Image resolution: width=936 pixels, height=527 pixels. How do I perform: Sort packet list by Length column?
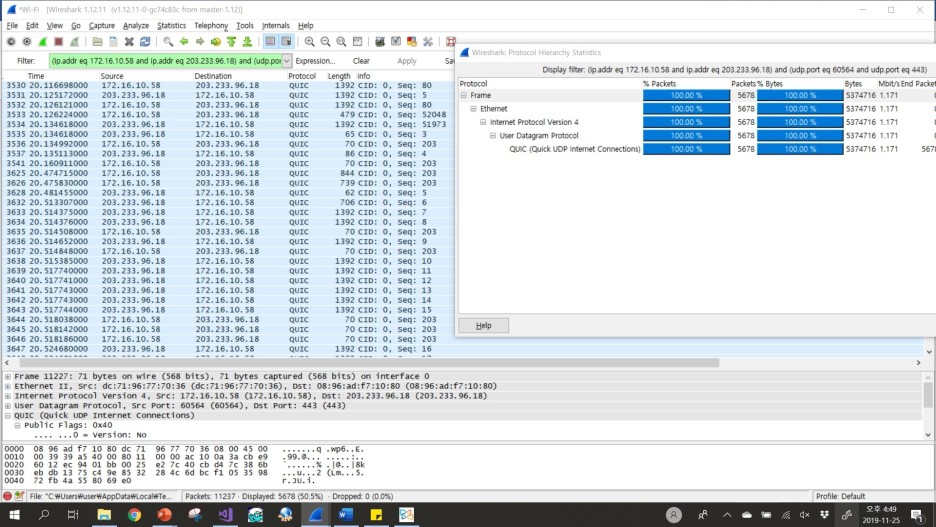(x=339, y=76)
